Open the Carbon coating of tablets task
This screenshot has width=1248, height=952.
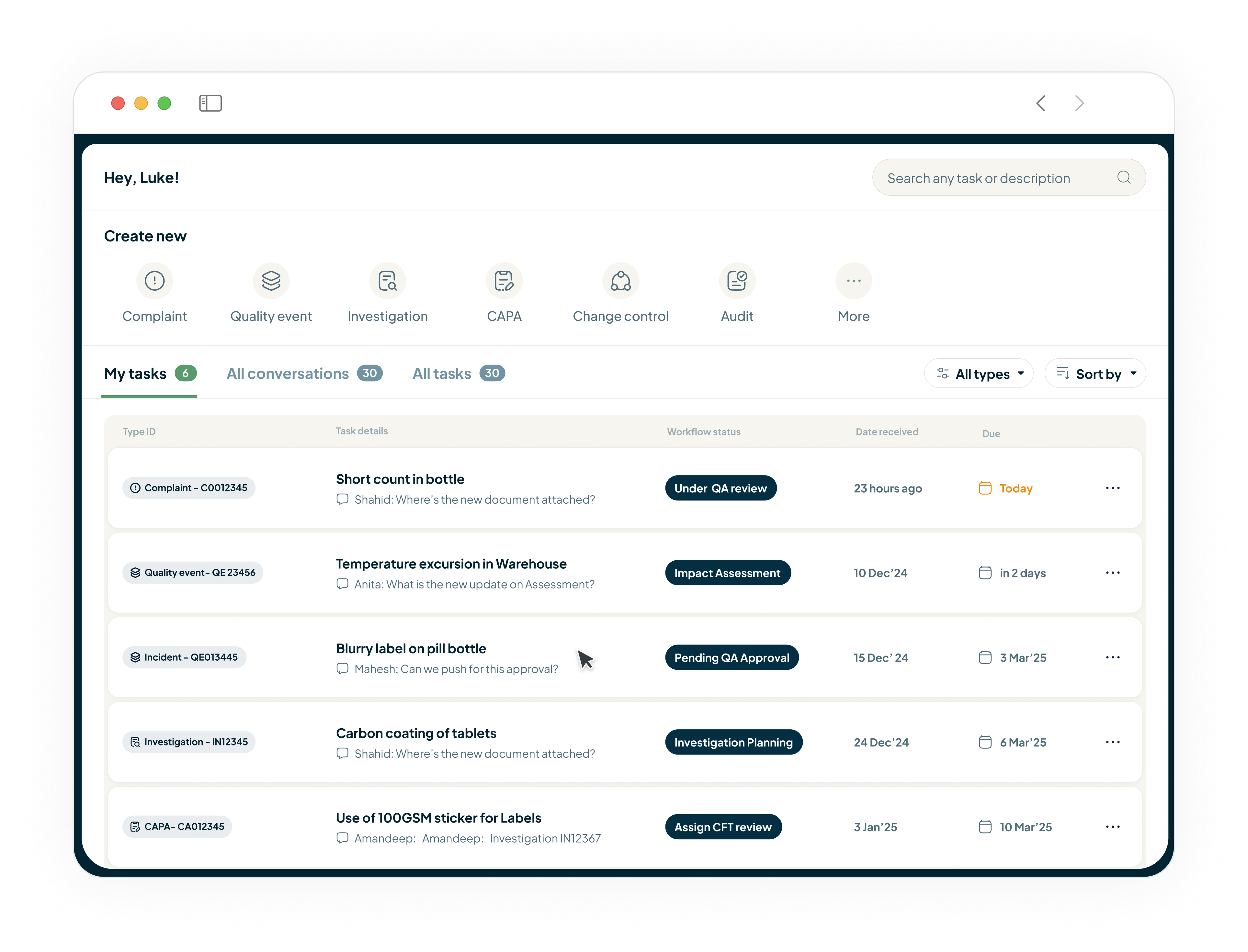tap(415, 733)
